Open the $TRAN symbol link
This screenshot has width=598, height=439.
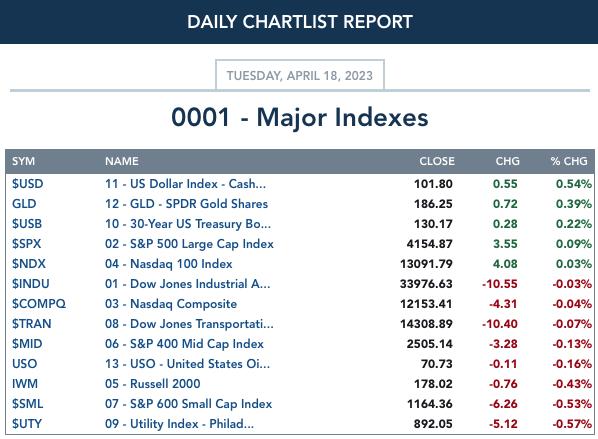[32, 324]
